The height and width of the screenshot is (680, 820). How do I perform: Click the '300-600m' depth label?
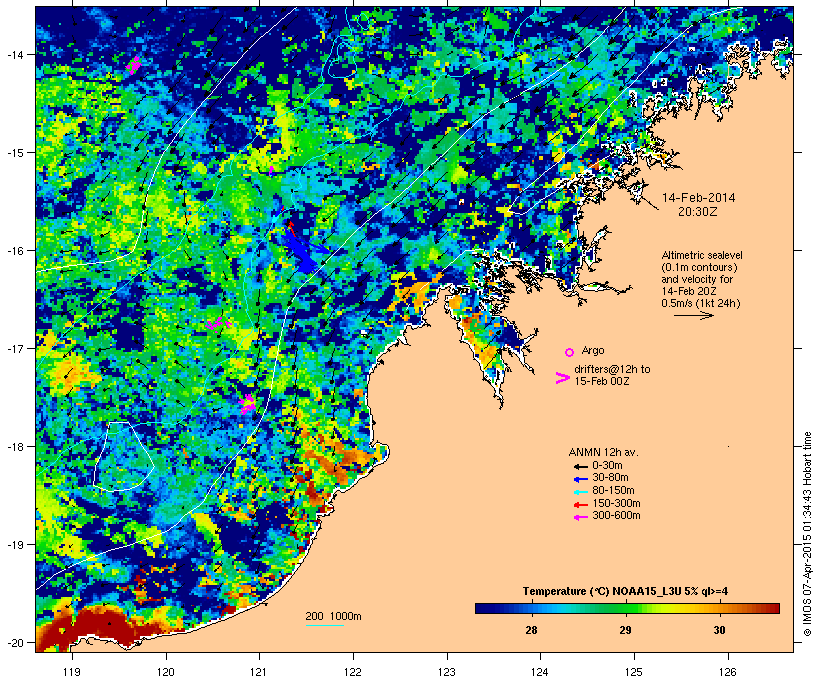click(x=616, y=516)
